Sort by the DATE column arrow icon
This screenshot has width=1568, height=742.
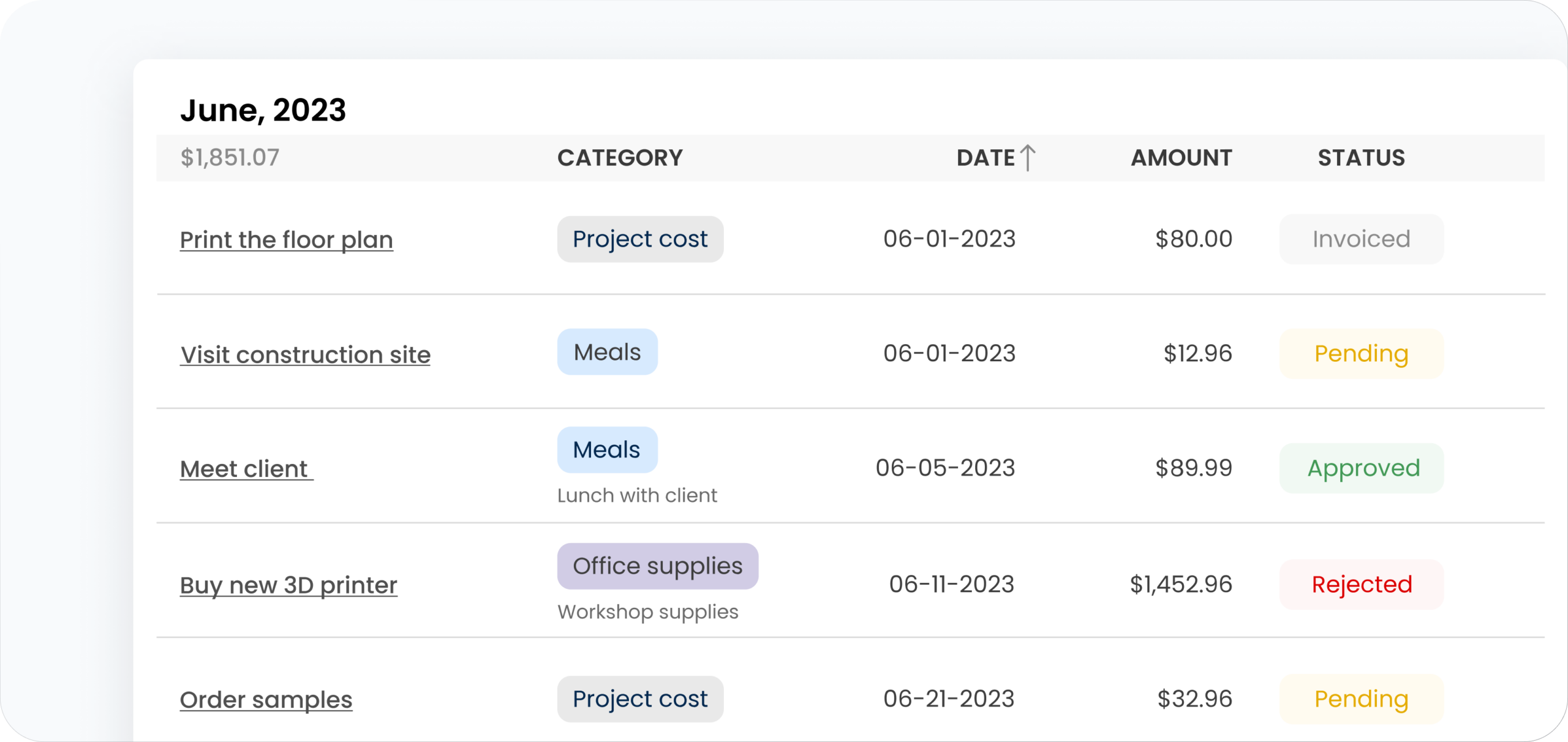1028,157
